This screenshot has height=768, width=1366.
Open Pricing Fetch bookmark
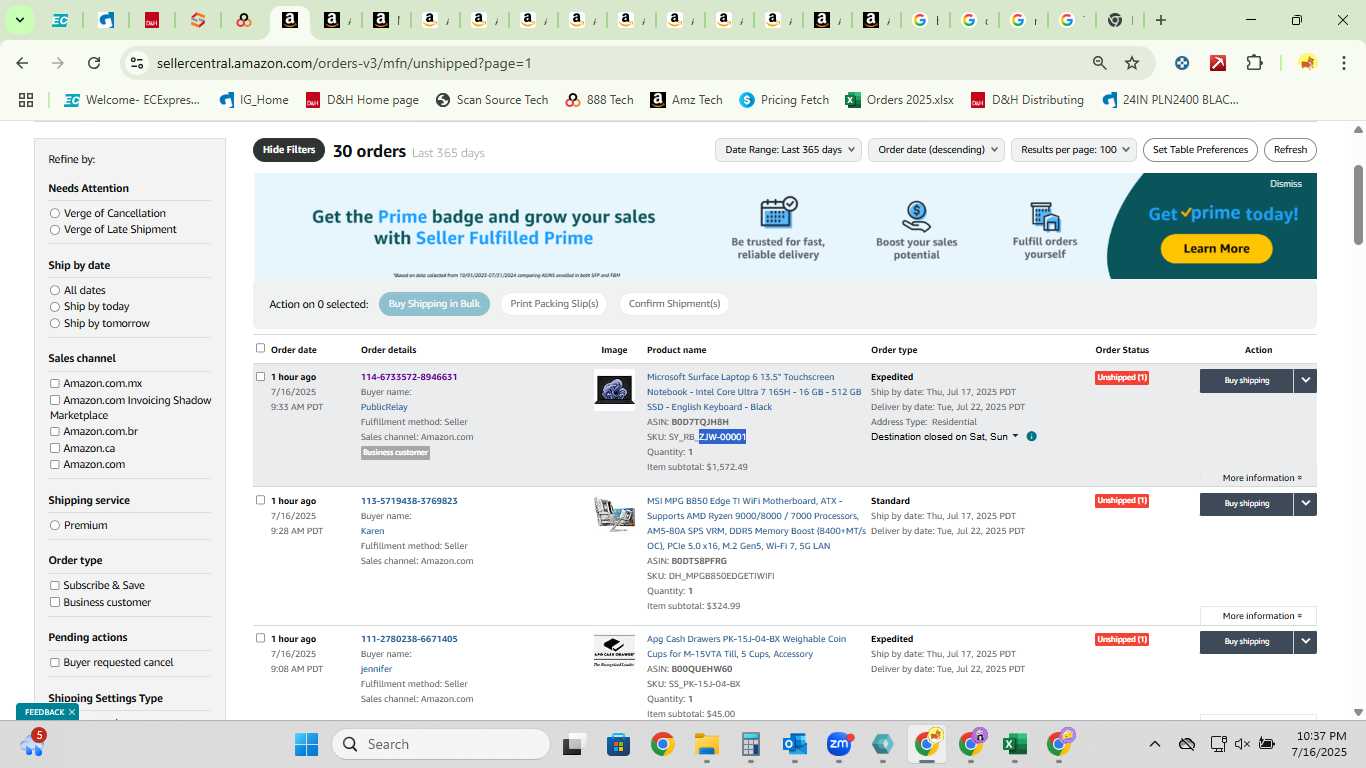[784, 100]
